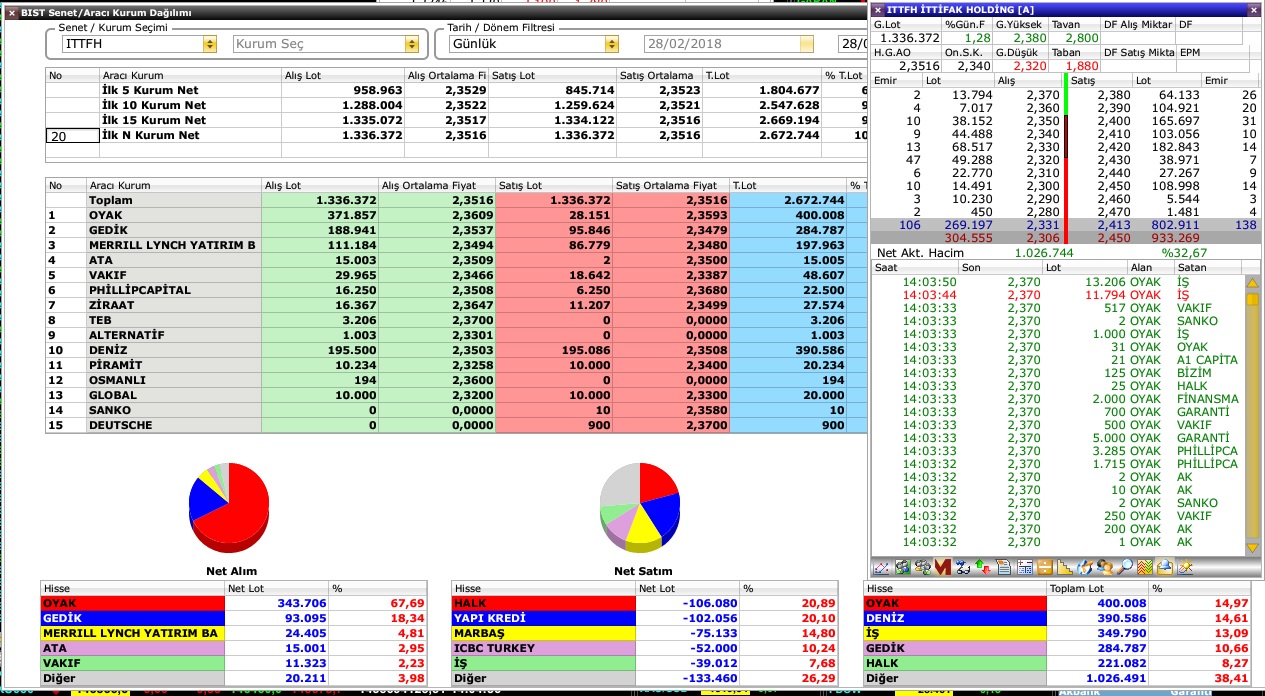Open the line chart icon in ITTFH toolbar
Screen dimensions: 1265x696
(x=881, y=567)
